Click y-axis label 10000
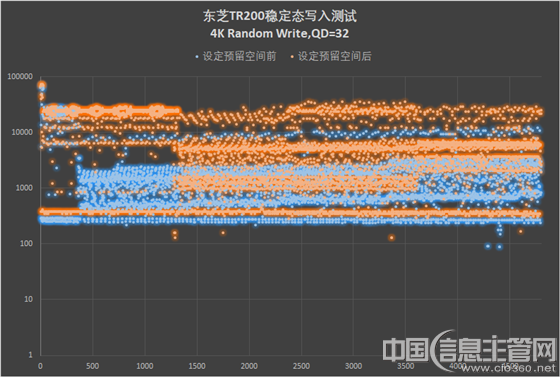This screenshot has width=560, height=377. pos(22,132)
